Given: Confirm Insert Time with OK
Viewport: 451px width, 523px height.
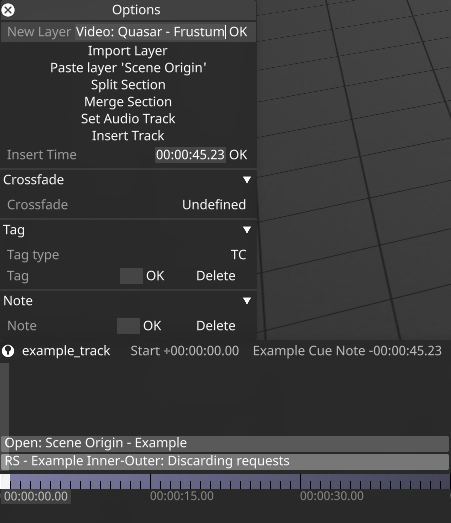Looking at the screenshot, I should pyautogui.click(x=238, y=155).
